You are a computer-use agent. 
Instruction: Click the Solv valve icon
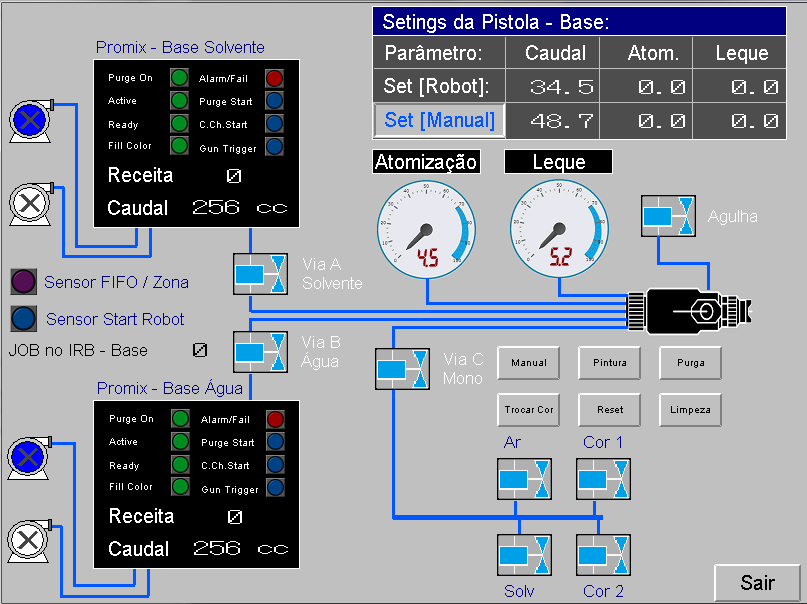point(524,555)
